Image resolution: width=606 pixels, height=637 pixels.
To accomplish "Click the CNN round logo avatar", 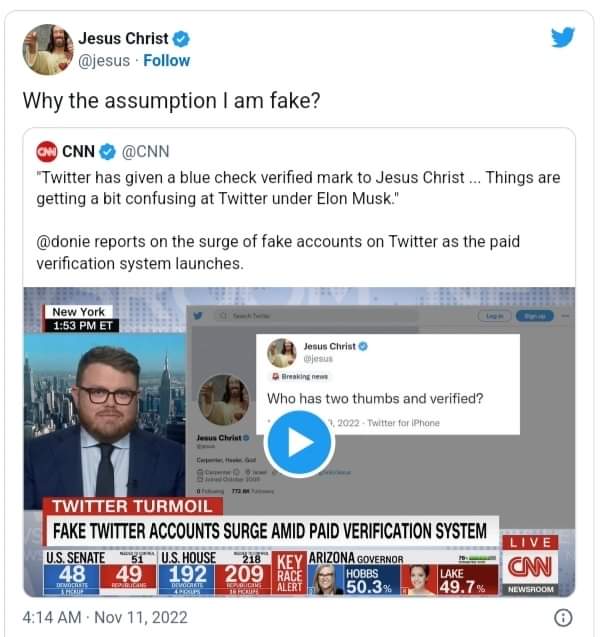I will (x=47, y=152).
